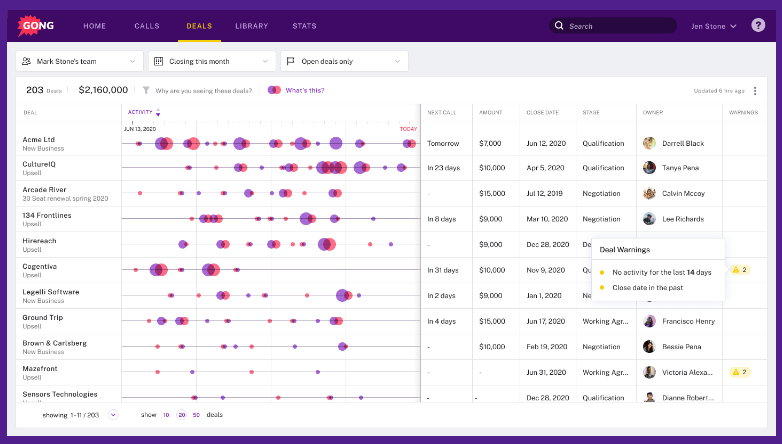Open the Ground Trip deal

42,317
